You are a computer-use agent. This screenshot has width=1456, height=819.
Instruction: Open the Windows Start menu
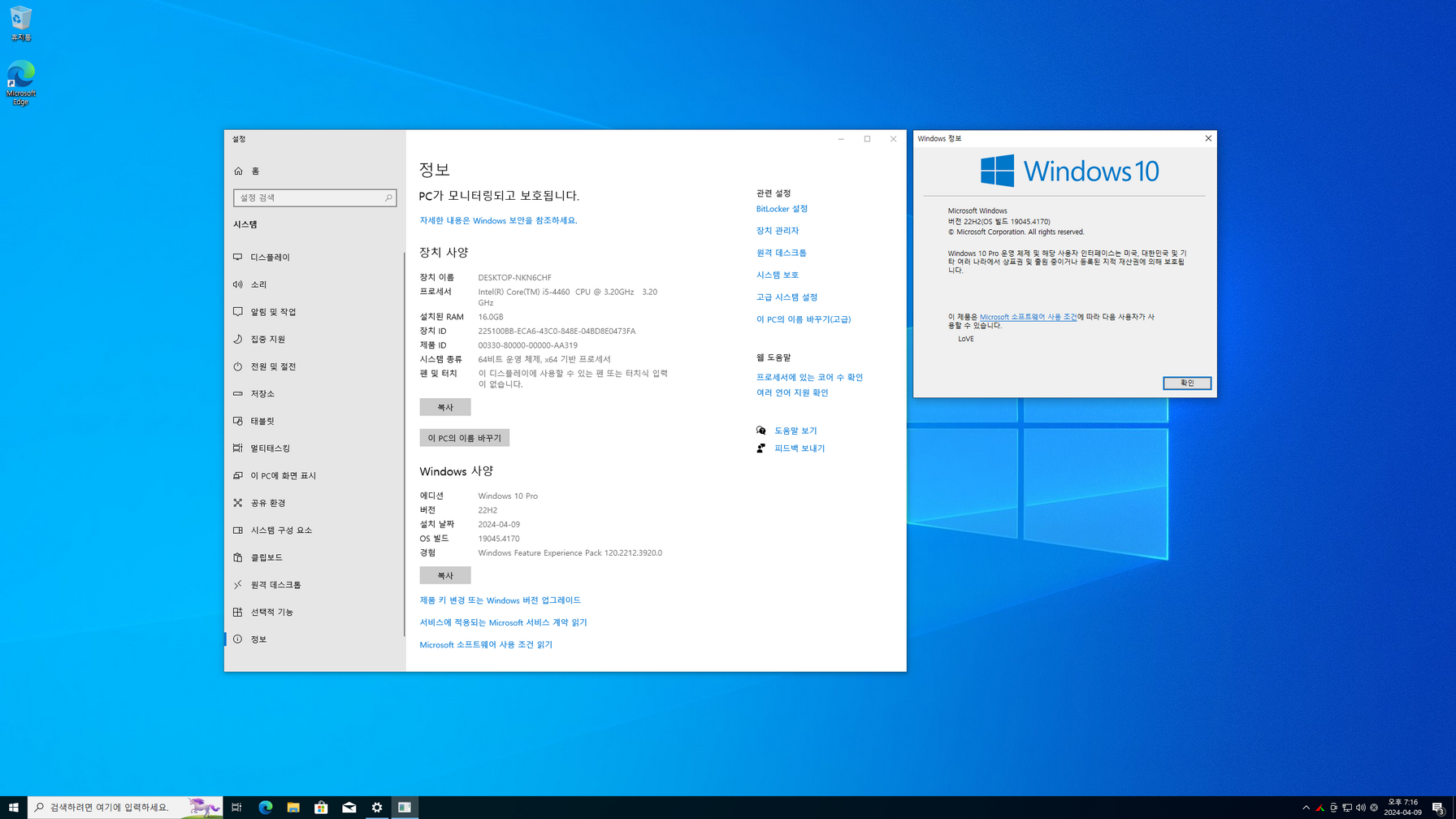click(14, 807)
